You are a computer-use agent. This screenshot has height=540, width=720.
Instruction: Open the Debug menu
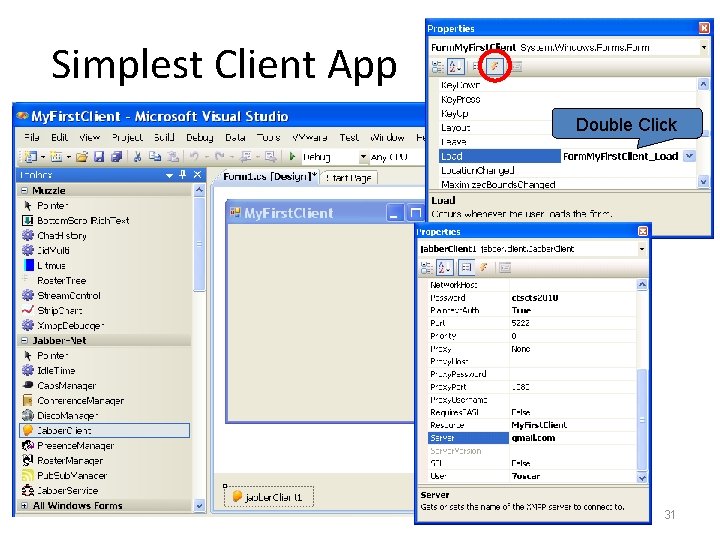[x=200, y=137]
